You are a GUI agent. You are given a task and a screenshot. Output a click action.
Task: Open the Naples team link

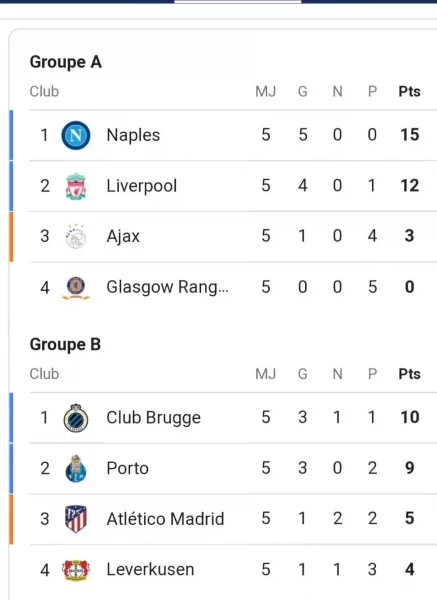pyautogui.click(x=133, y=135)
